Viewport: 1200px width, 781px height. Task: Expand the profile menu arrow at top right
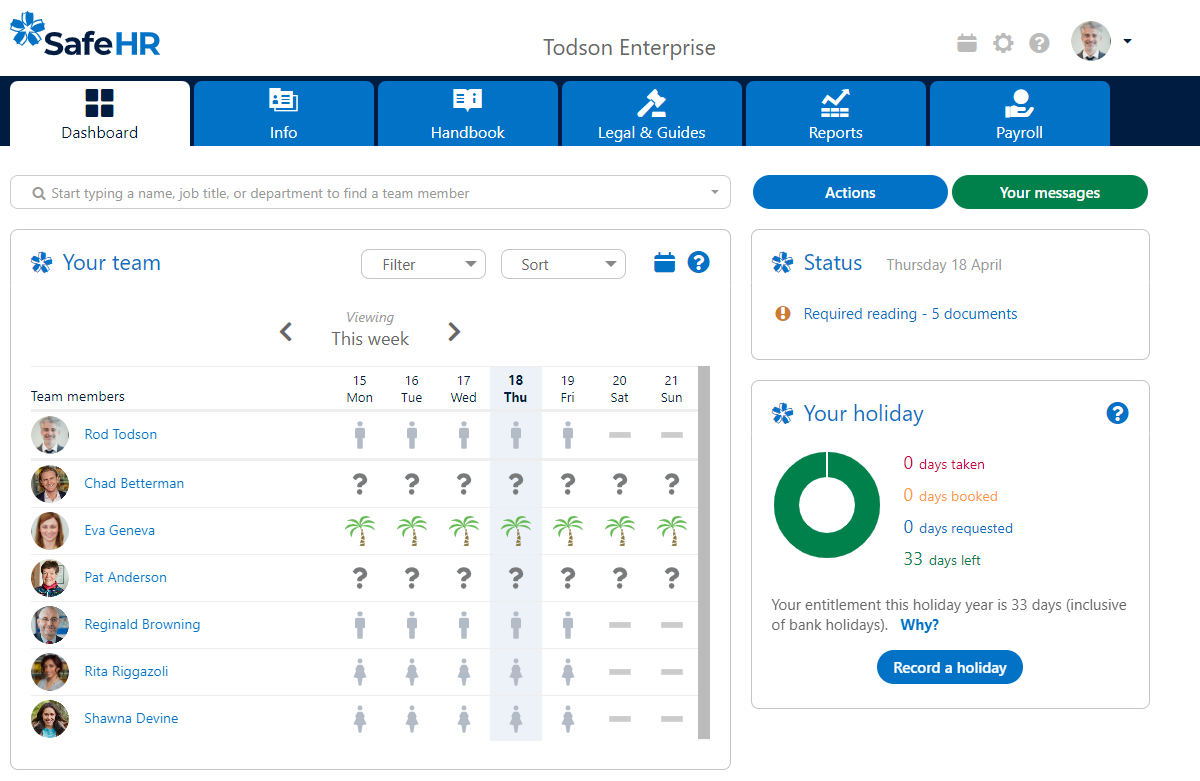tap(1128, 41)
